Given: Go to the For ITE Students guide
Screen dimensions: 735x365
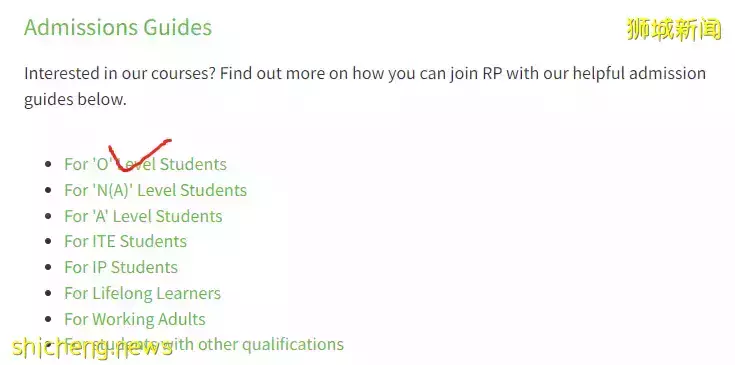Looking at the screenshot, I should pyautogui.click(x=126, y=242).
